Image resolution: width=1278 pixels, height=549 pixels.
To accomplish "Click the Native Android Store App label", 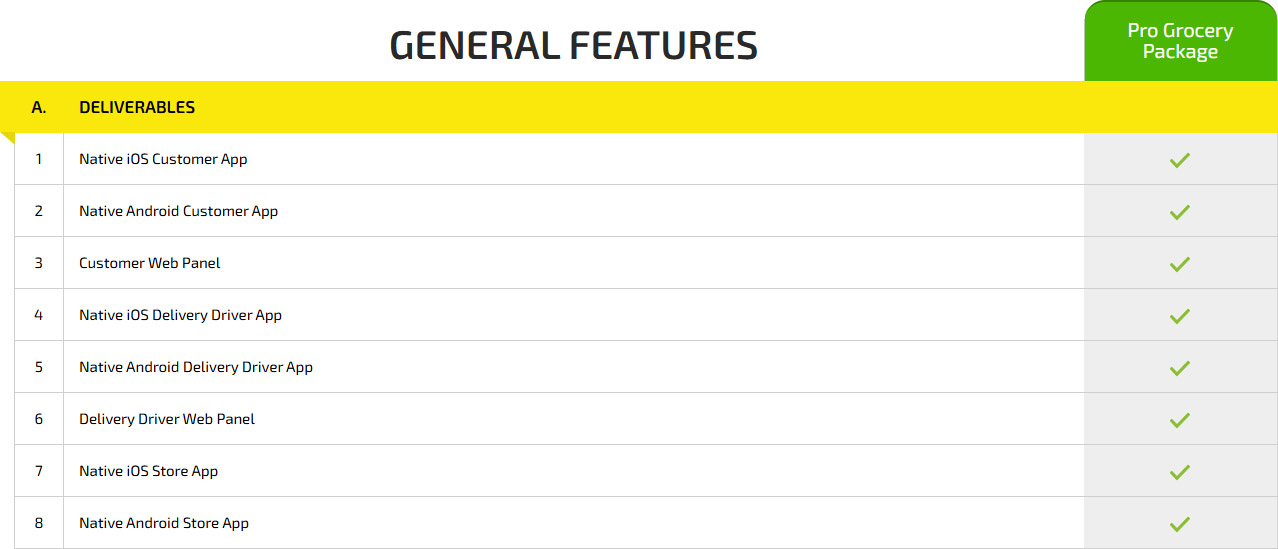I will tap(164, 523).
